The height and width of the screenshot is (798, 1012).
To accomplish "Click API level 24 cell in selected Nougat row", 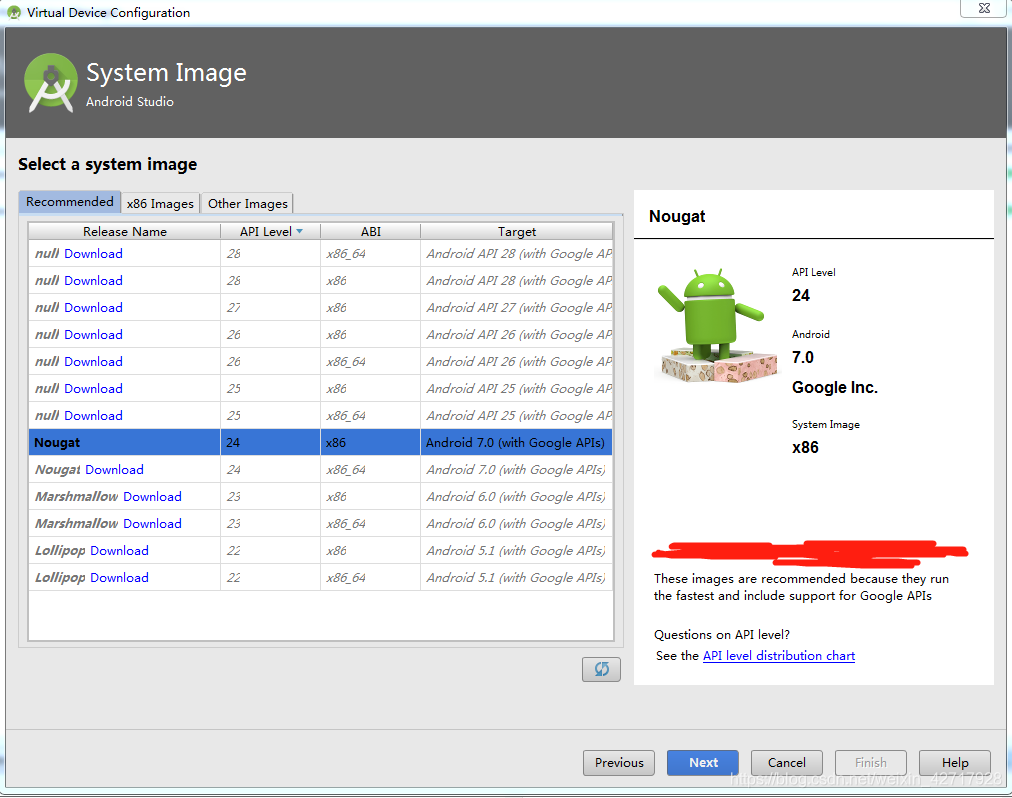I will (x=270, y=443).
